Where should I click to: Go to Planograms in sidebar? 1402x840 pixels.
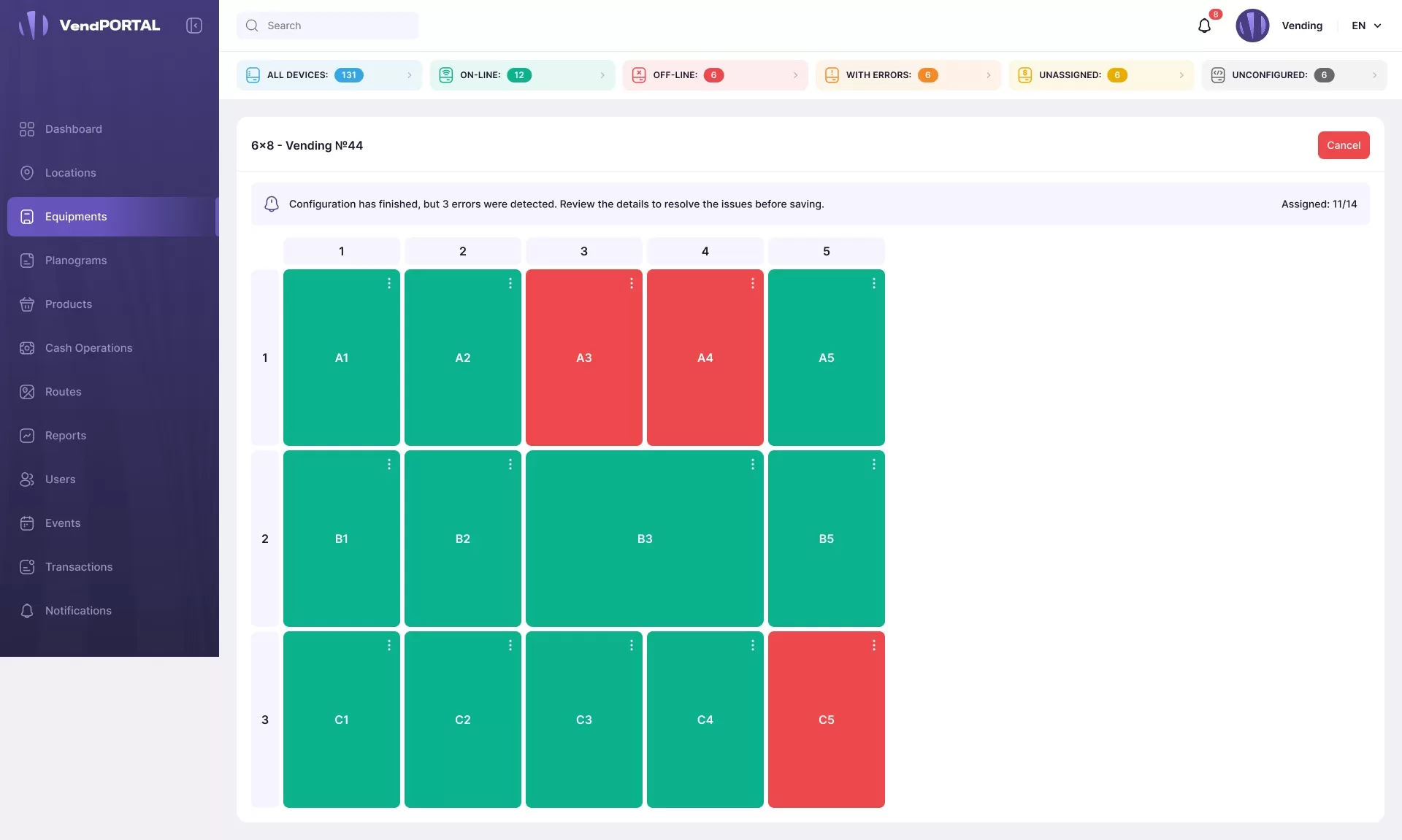76,261
